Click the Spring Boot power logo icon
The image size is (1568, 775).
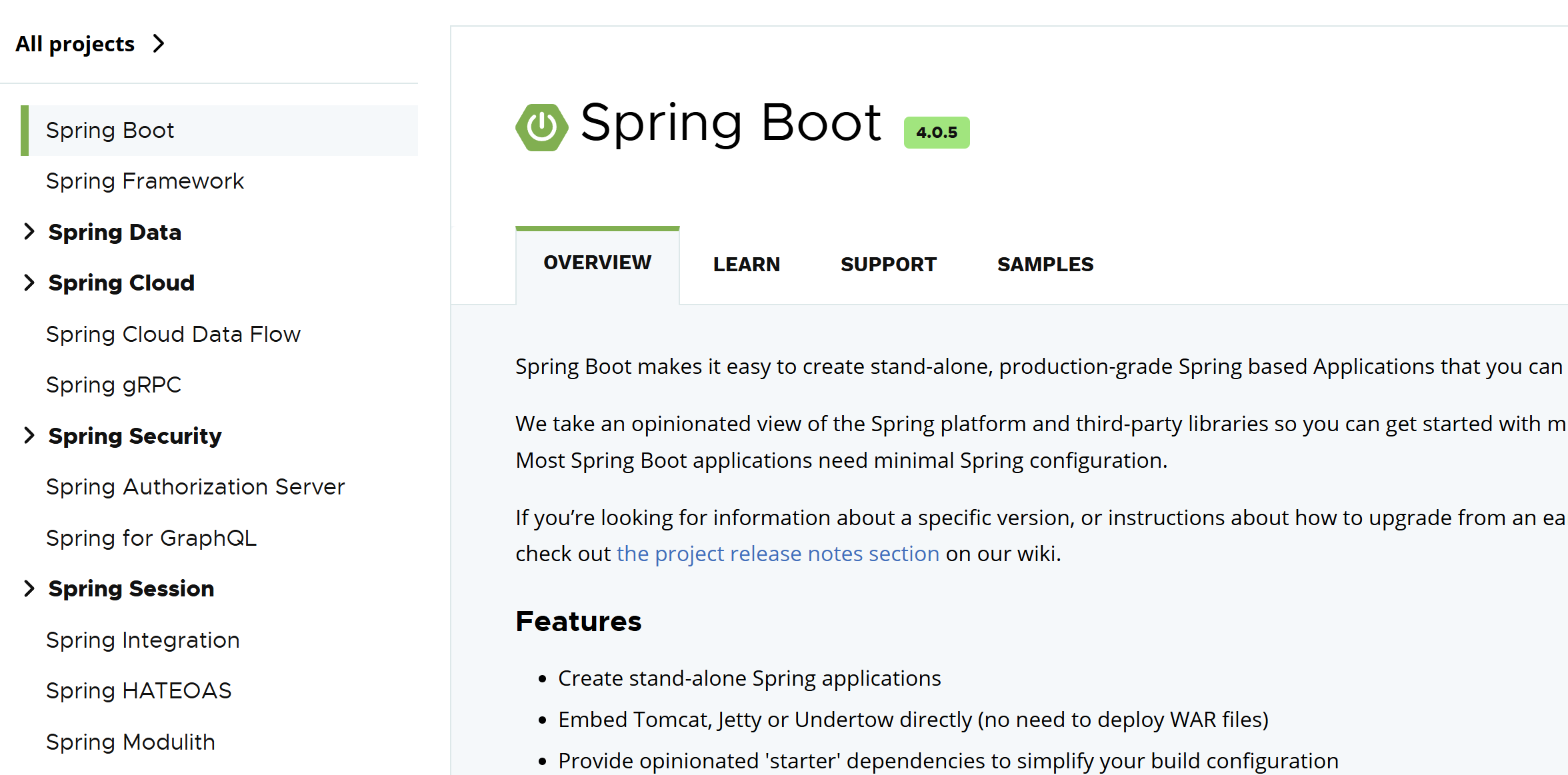[x=541, y=127]
